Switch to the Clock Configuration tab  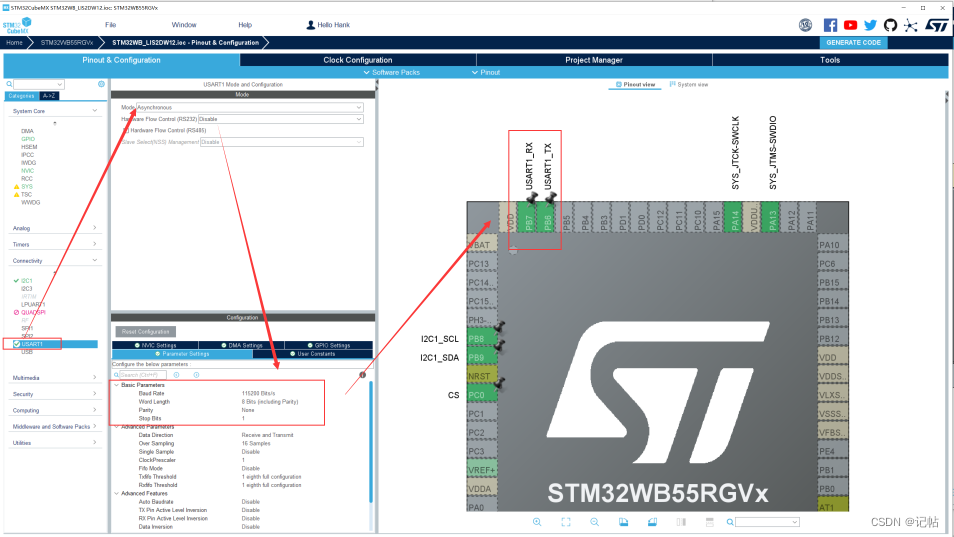[358, 60]
